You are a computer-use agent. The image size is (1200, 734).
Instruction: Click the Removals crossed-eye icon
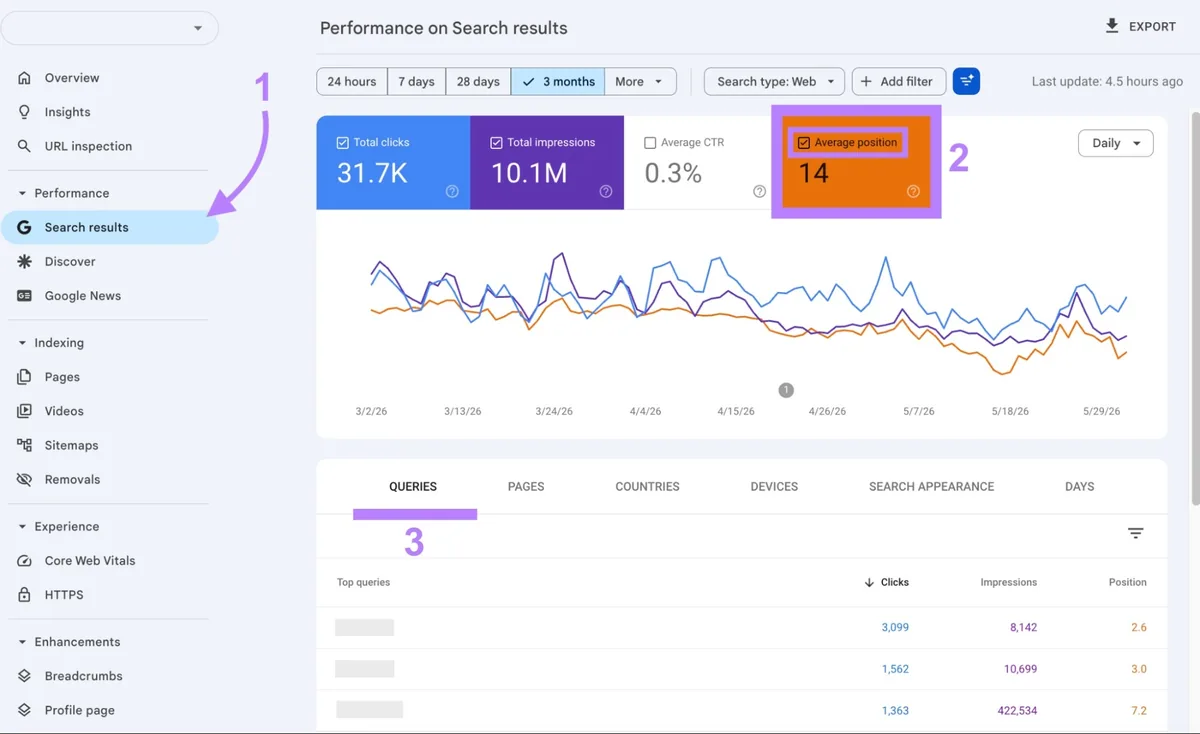click(x=24, y=479)
